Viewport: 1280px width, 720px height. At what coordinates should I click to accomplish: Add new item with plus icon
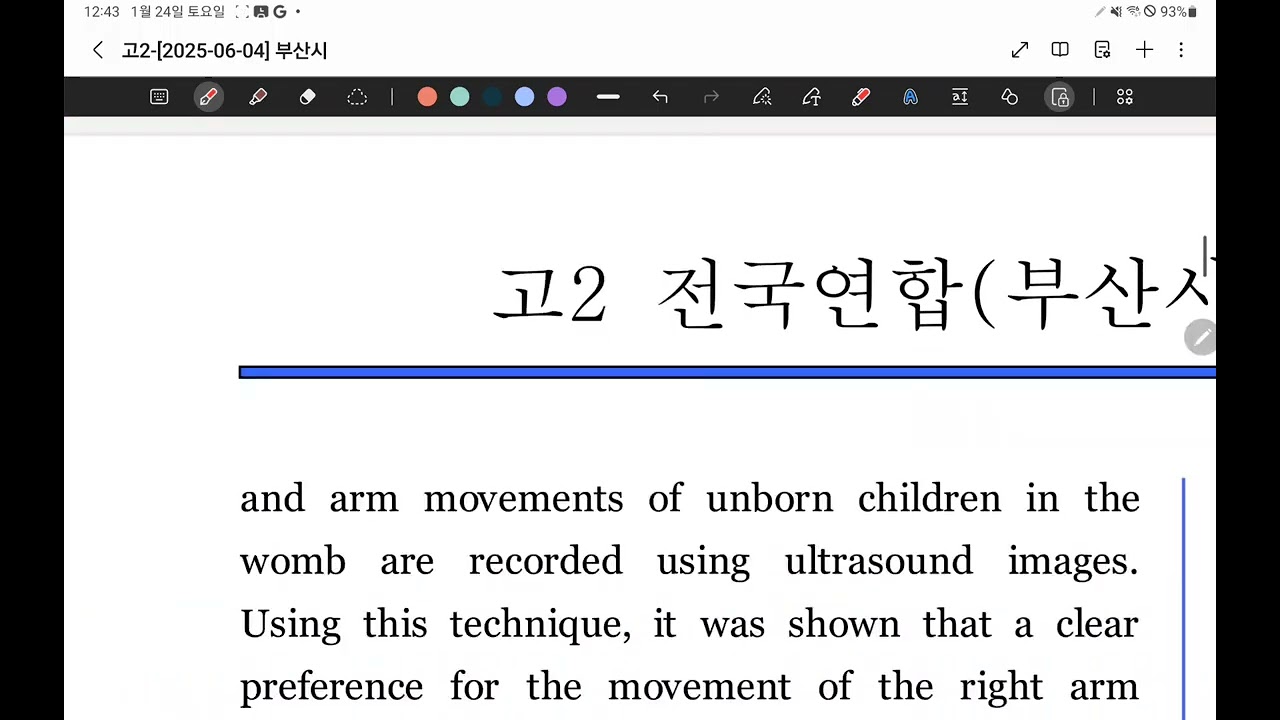(x=1145, y=50)
